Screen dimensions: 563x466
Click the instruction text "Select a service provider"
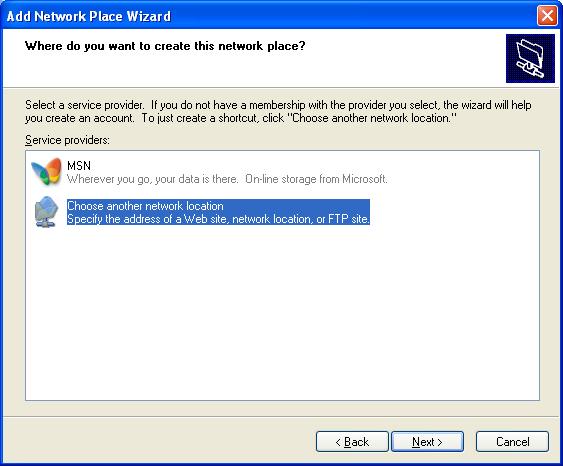click(x=84, y=105)
